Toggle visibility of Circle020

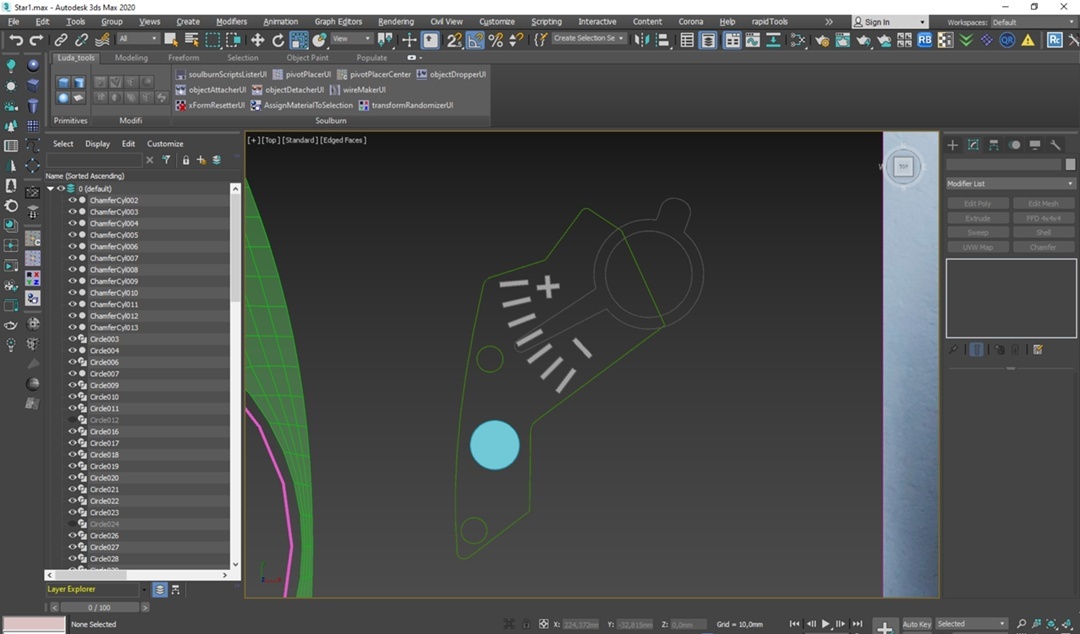click(72, 478)
